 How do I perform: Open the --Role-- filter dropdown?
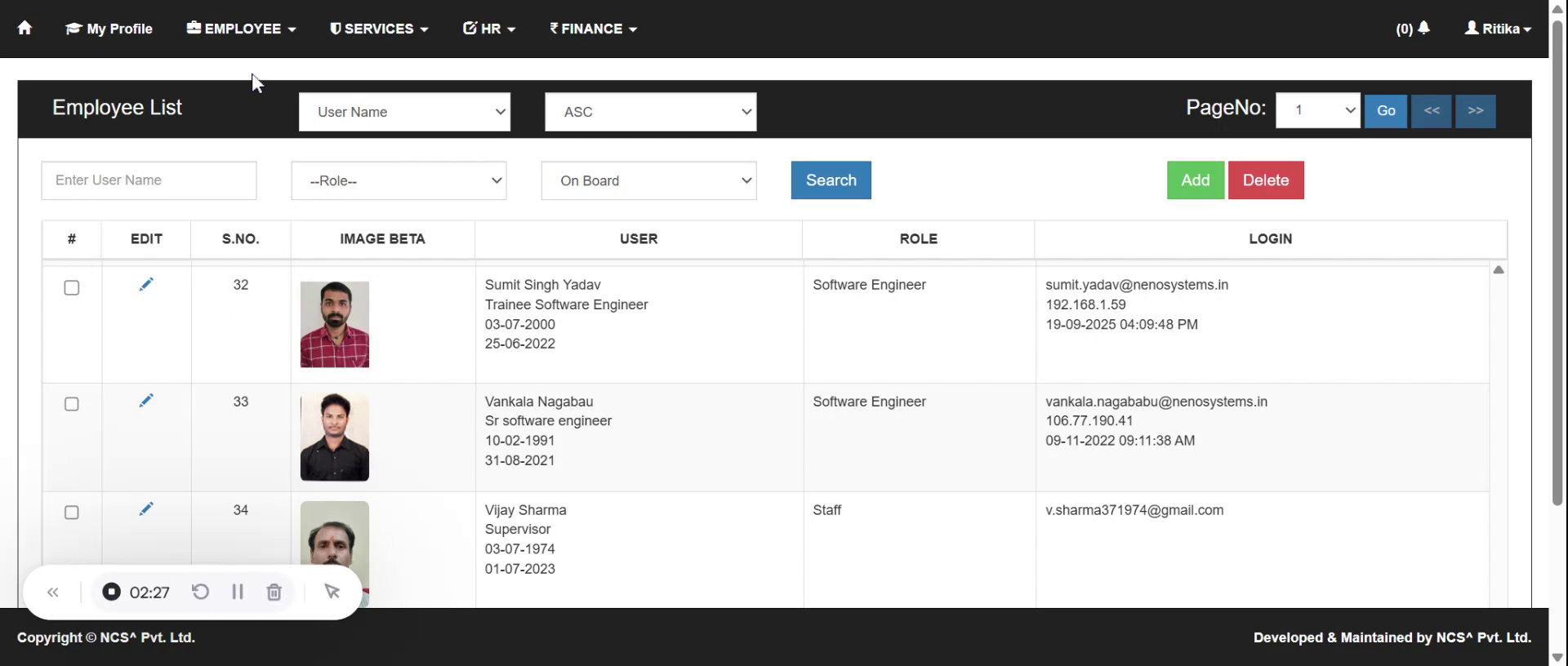click(399, 180)
